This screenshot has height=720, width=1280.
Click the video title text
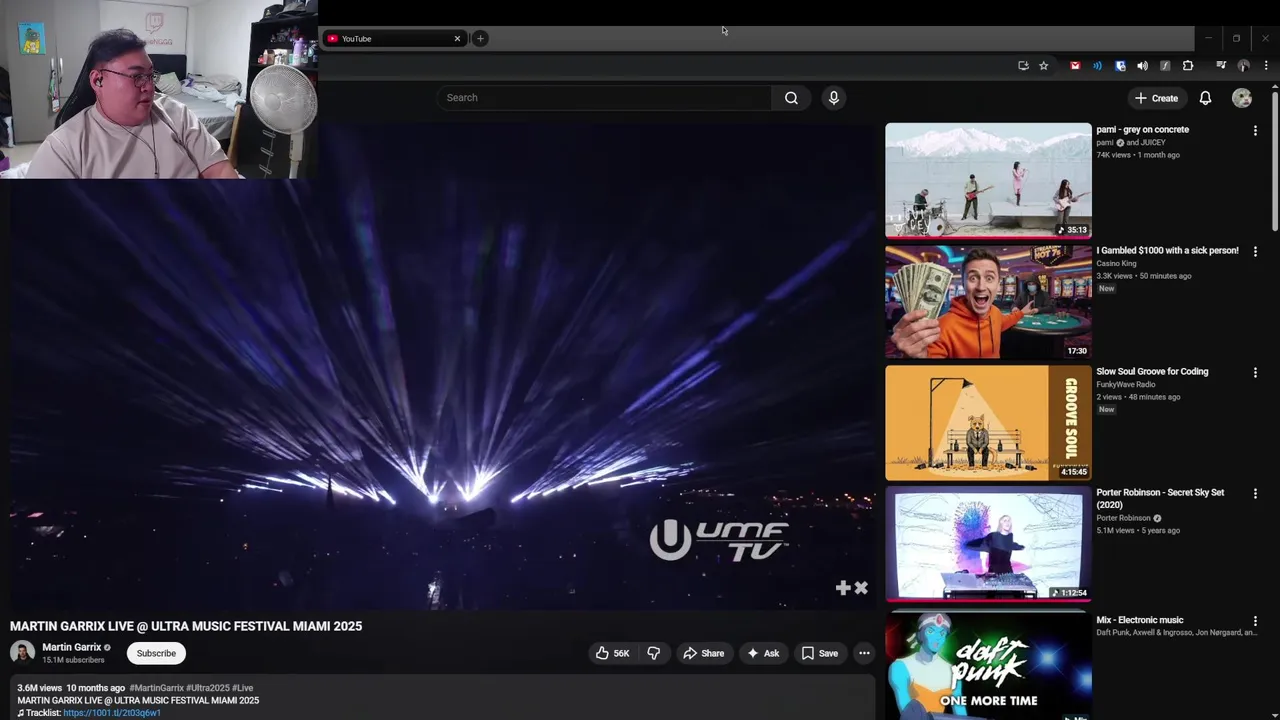point(186,626)
